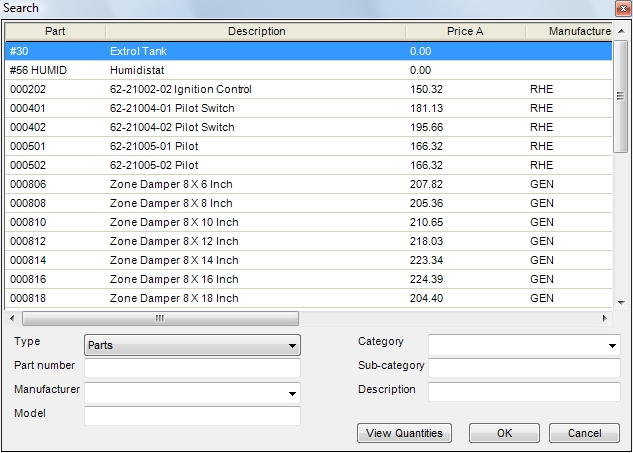Sort by the Price A column header
The image size is (633, 453).
click(x=465, y=31)
